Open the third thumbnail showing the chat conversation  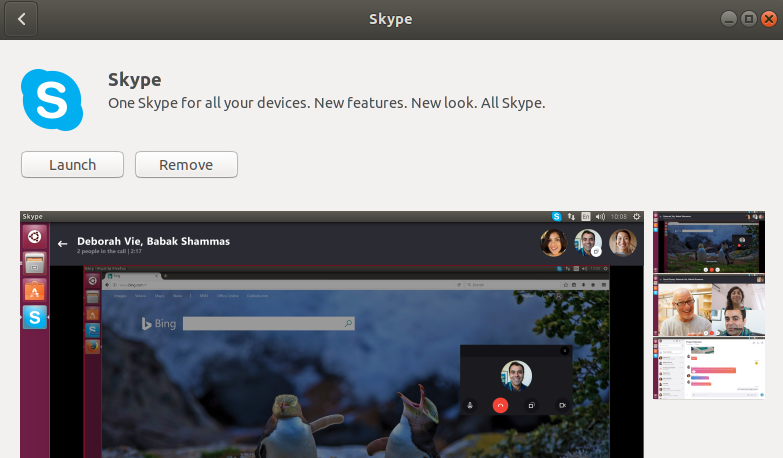(709, 369)
